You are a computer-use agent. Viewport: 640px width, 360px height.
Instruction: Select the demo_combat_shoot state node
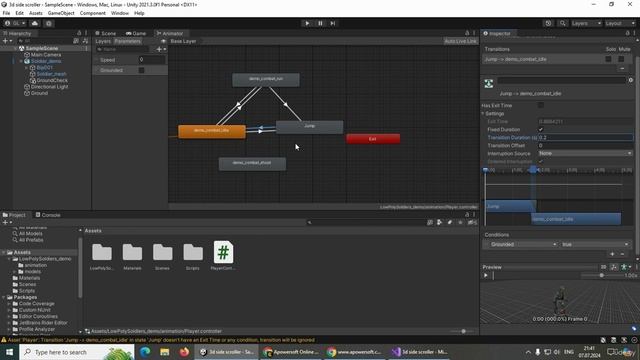(x=252, y=164)
